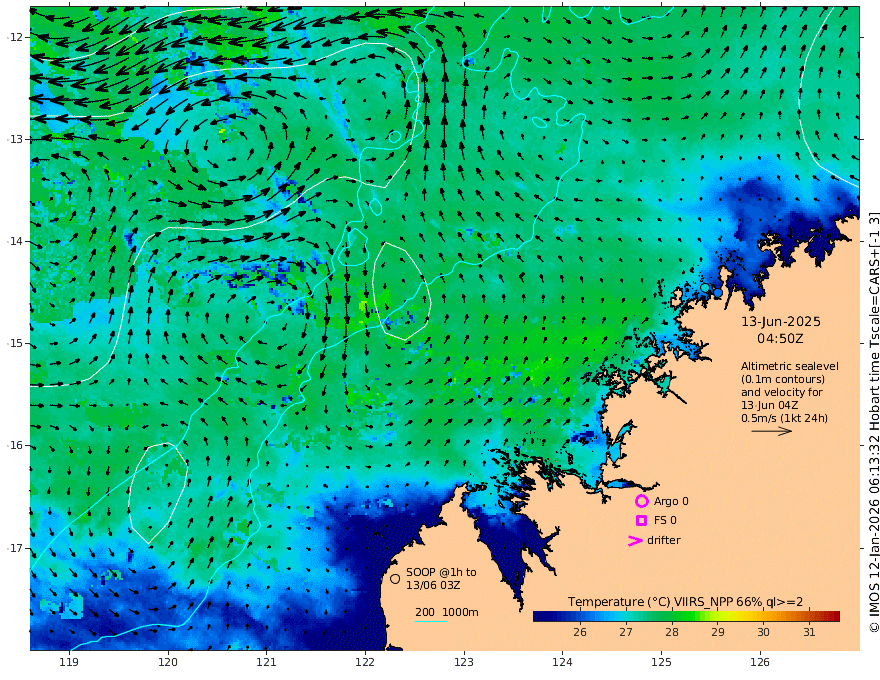Click the 29 tick on temperature scale
This screenshot has height=680, width=880.
tap(717, 632)
